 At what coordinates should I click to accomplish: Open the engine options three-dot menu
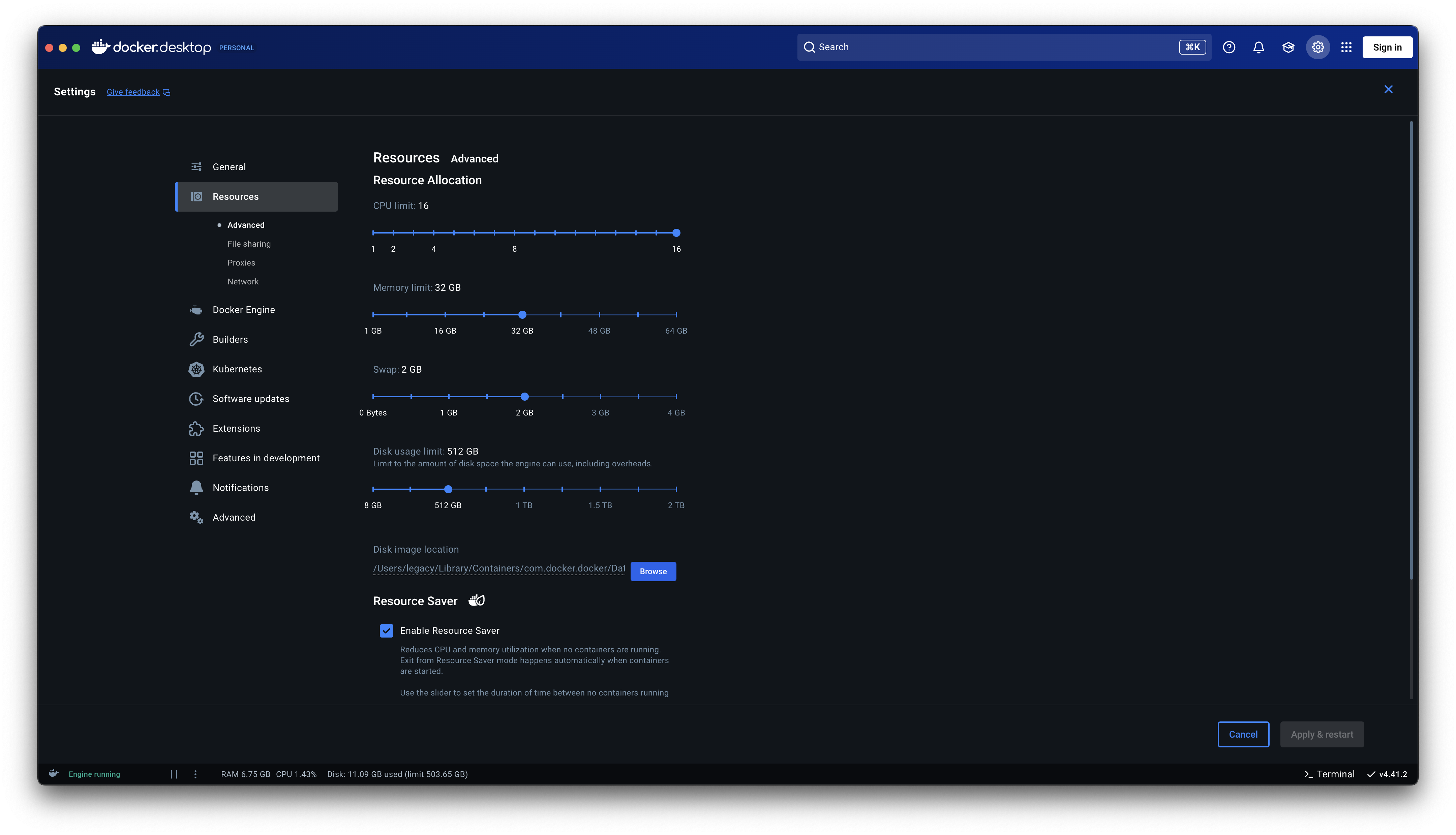point(195,774)
